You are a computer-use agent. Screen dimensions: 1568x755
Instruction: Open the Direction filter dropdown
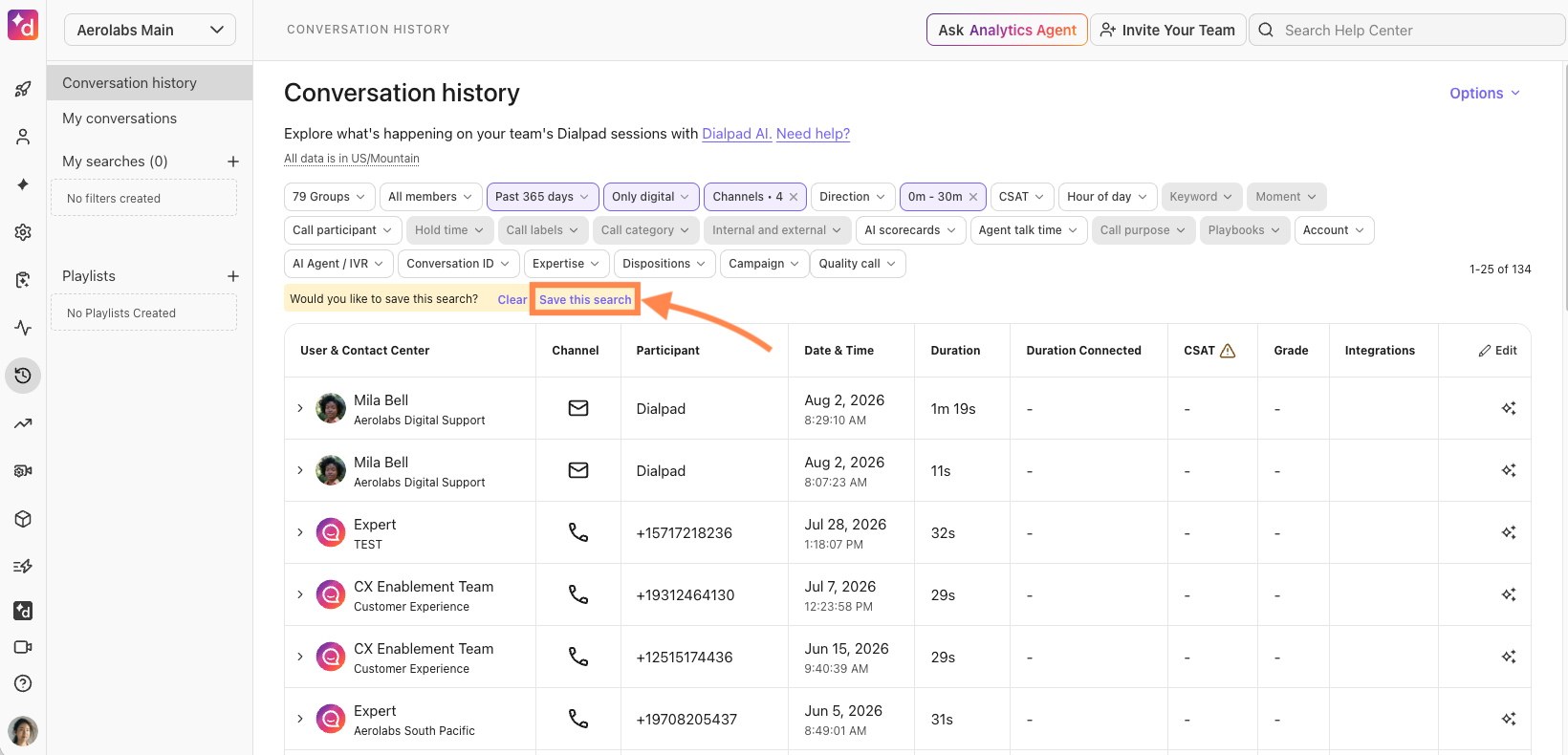[853, 197]
